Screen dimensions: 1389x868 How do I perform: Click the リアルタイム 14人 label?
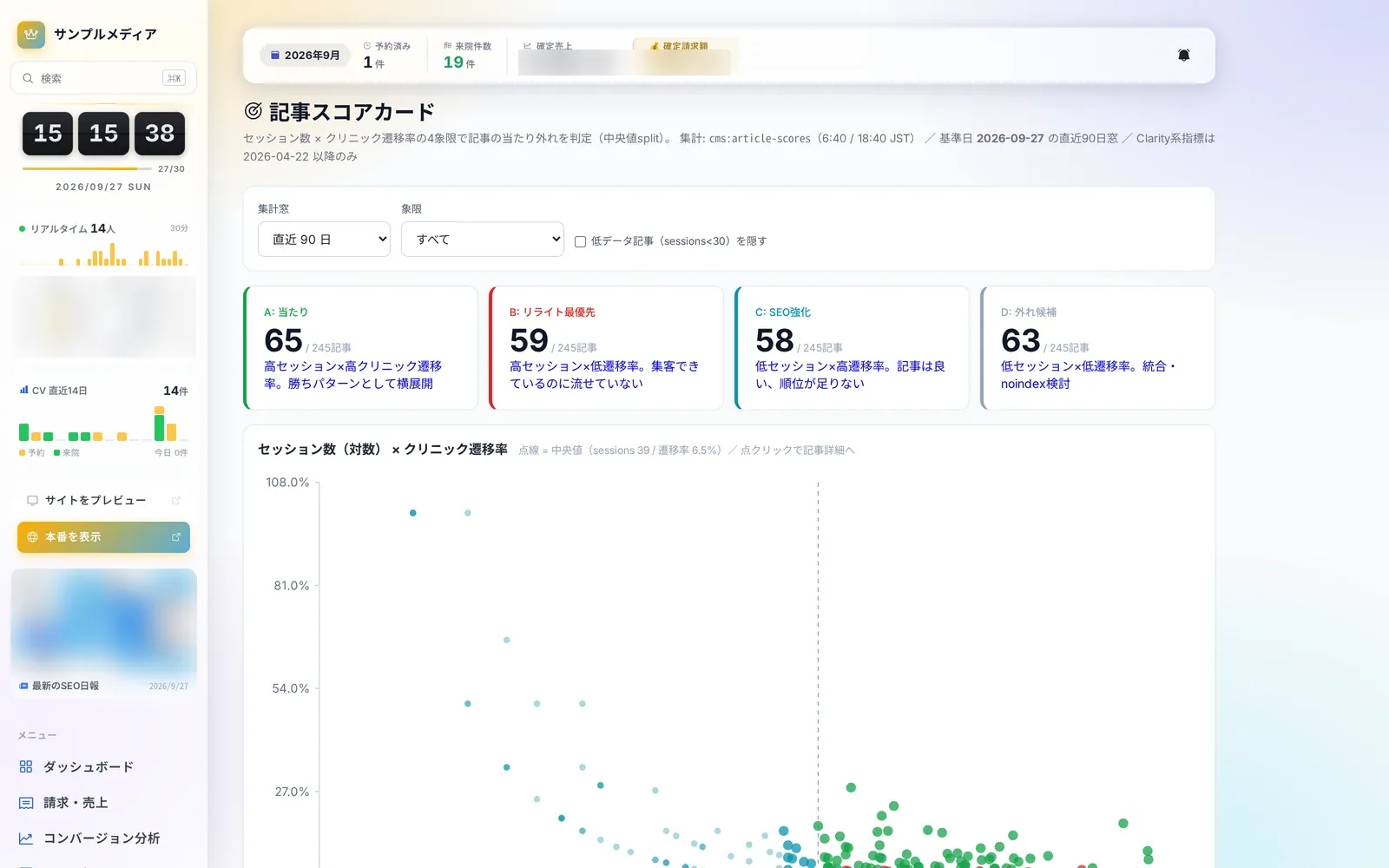tap(73, 229)
